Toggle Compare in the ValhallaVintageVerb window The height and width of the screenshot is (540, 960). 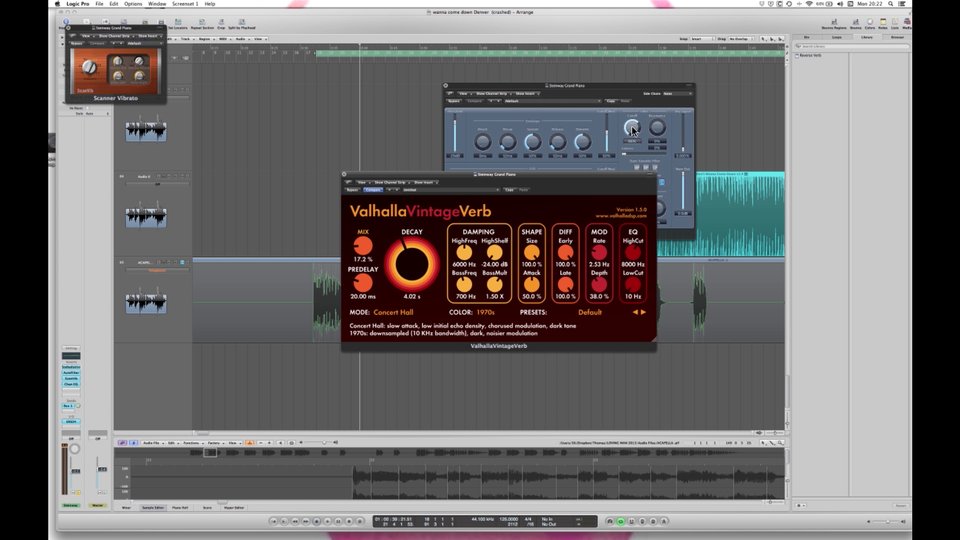373,190
